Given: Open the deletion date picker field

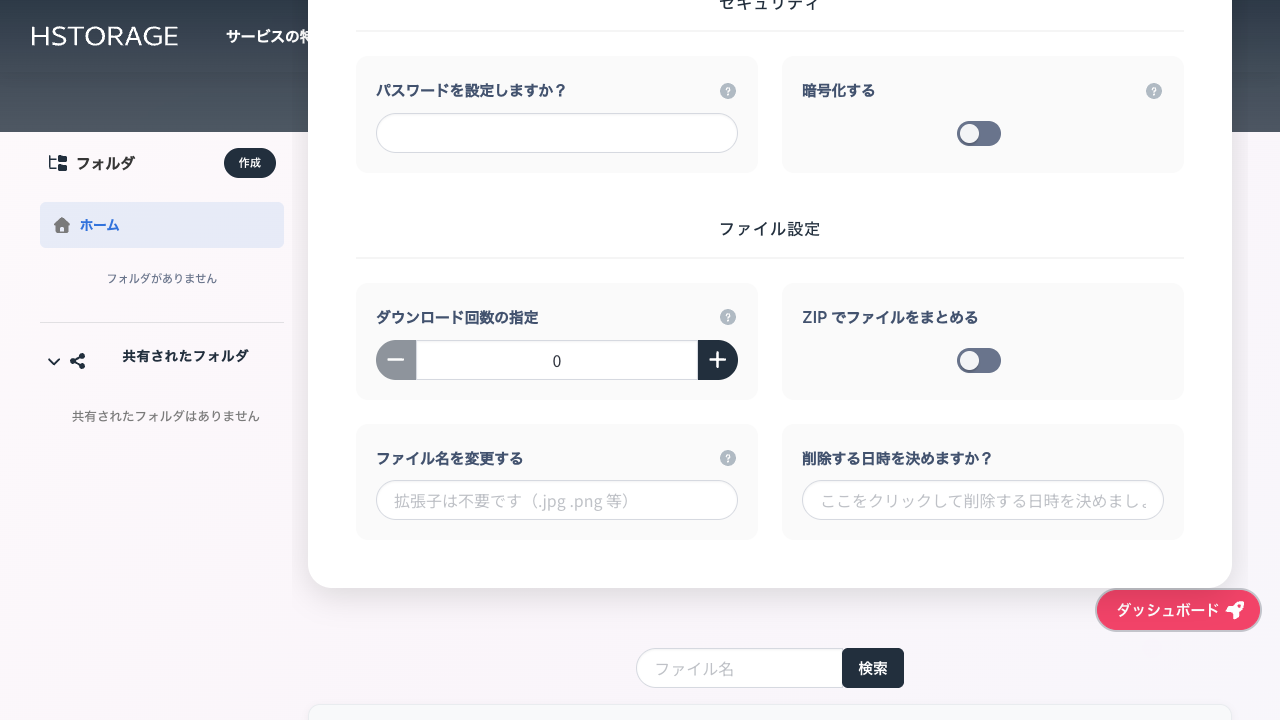Looking at the screenshot, I should coord(983,500).
